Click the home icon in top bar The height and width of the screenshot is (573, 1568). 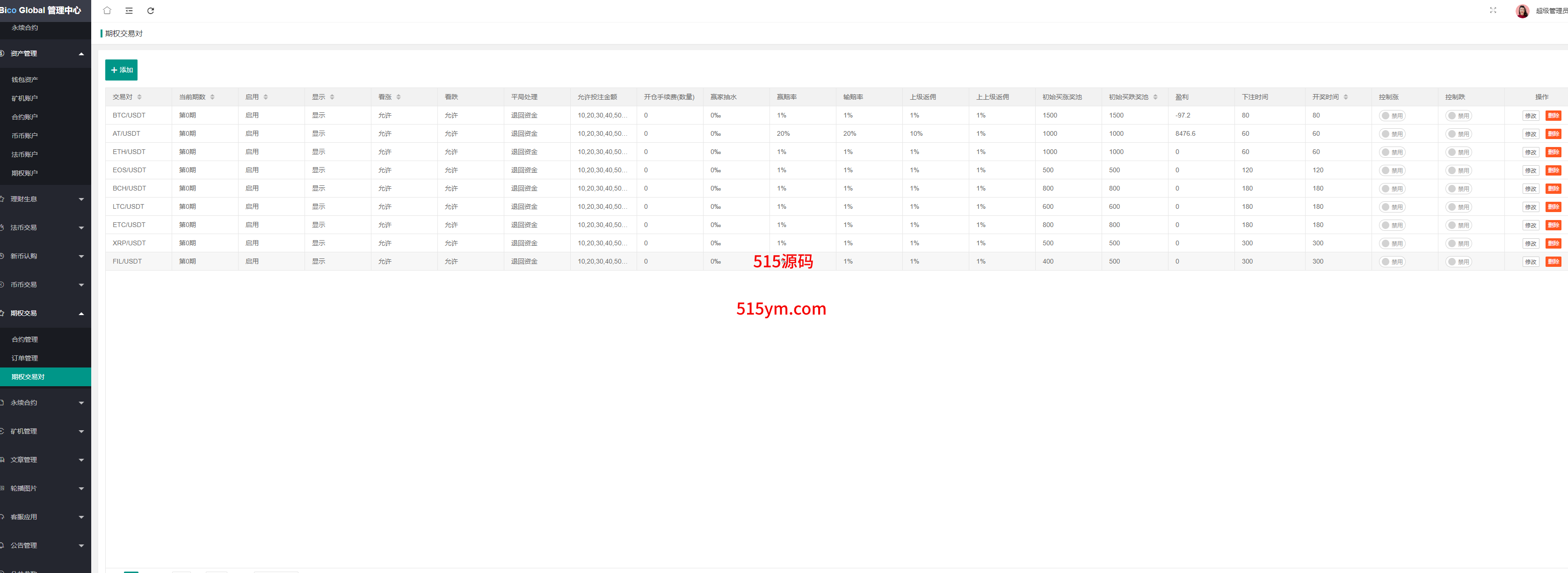point(107,10)
